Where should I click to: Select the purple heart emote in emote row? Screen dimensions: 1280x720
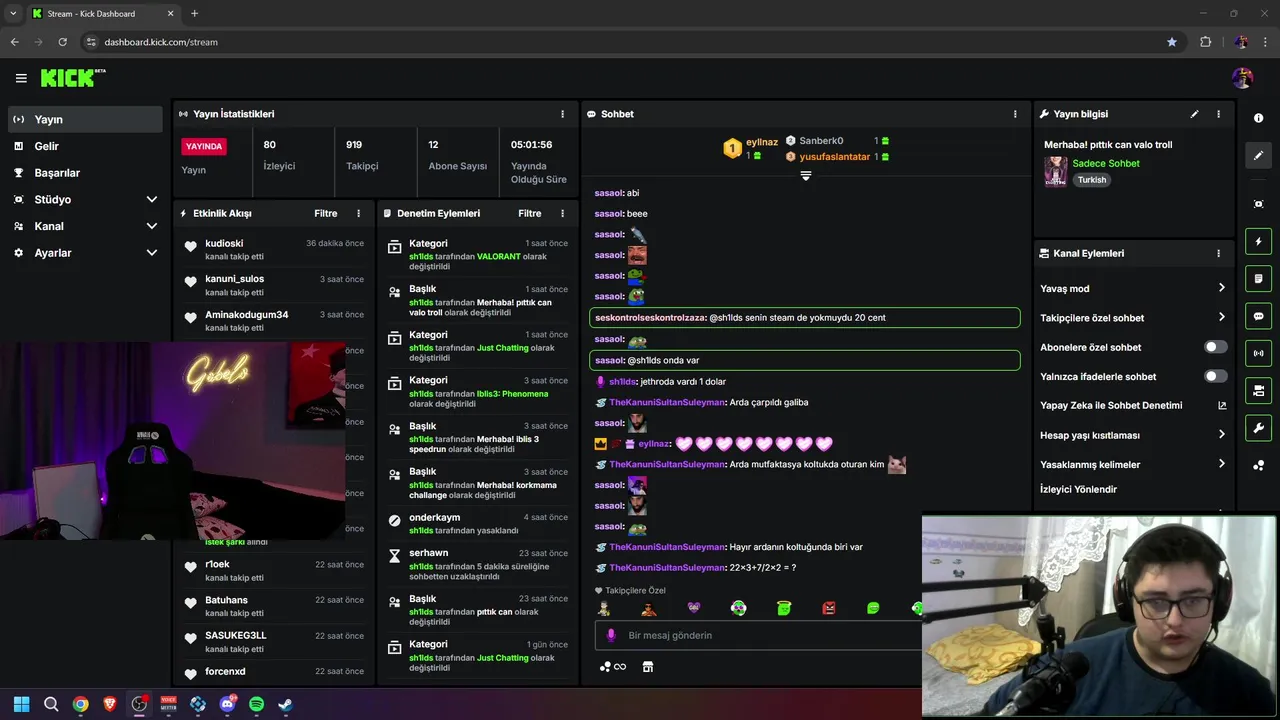click(694, 607)
